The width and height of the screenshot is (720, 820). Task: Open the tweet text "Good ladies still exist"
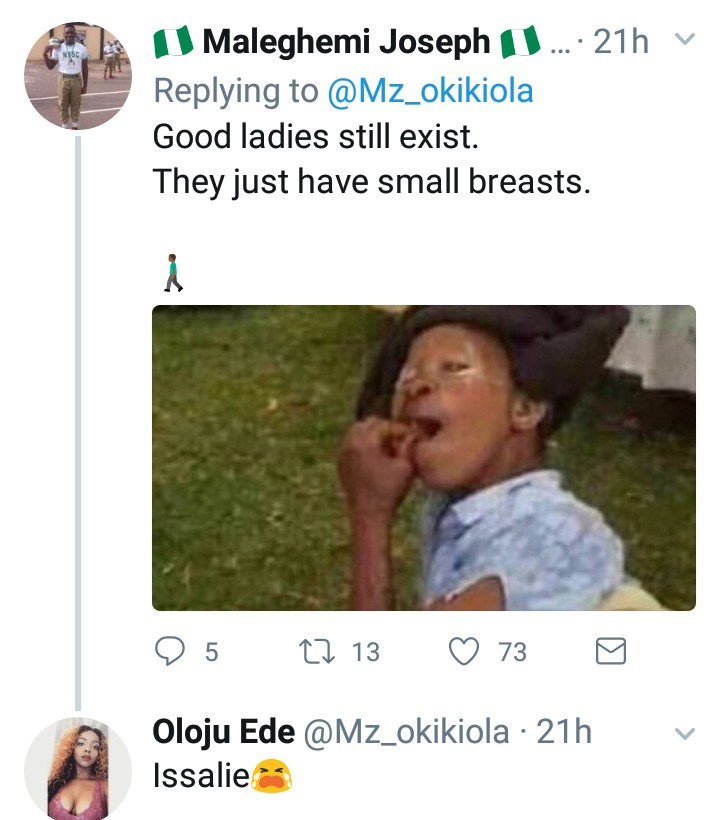click(315, 137)
